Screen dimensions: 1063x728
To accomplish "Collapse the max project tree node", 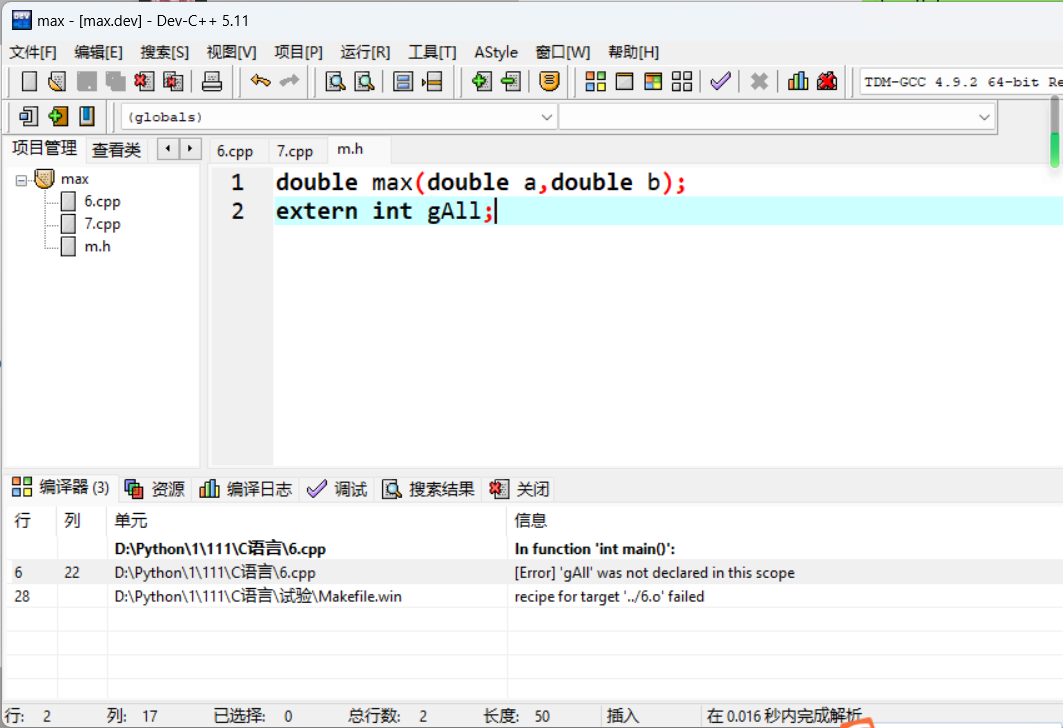I will coord(21,180).
